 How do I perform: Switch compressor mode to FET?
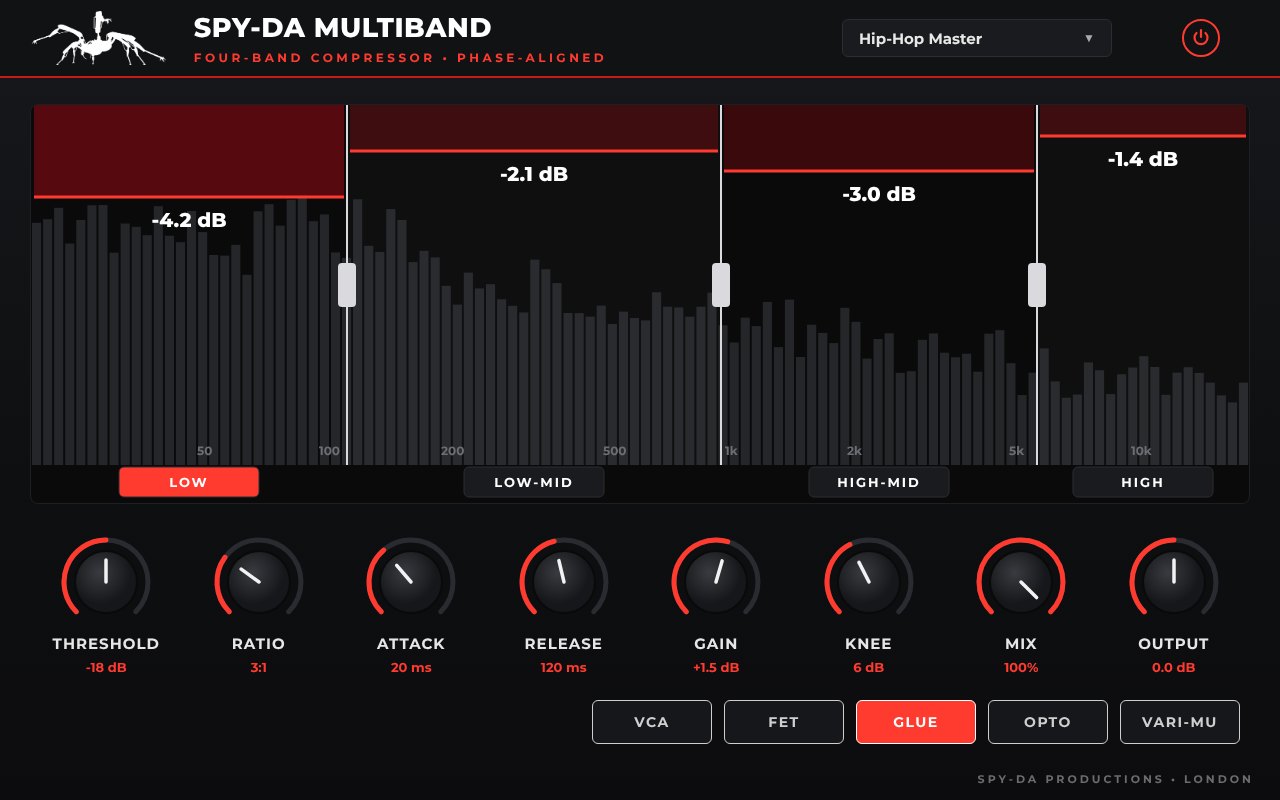point(784,722)
